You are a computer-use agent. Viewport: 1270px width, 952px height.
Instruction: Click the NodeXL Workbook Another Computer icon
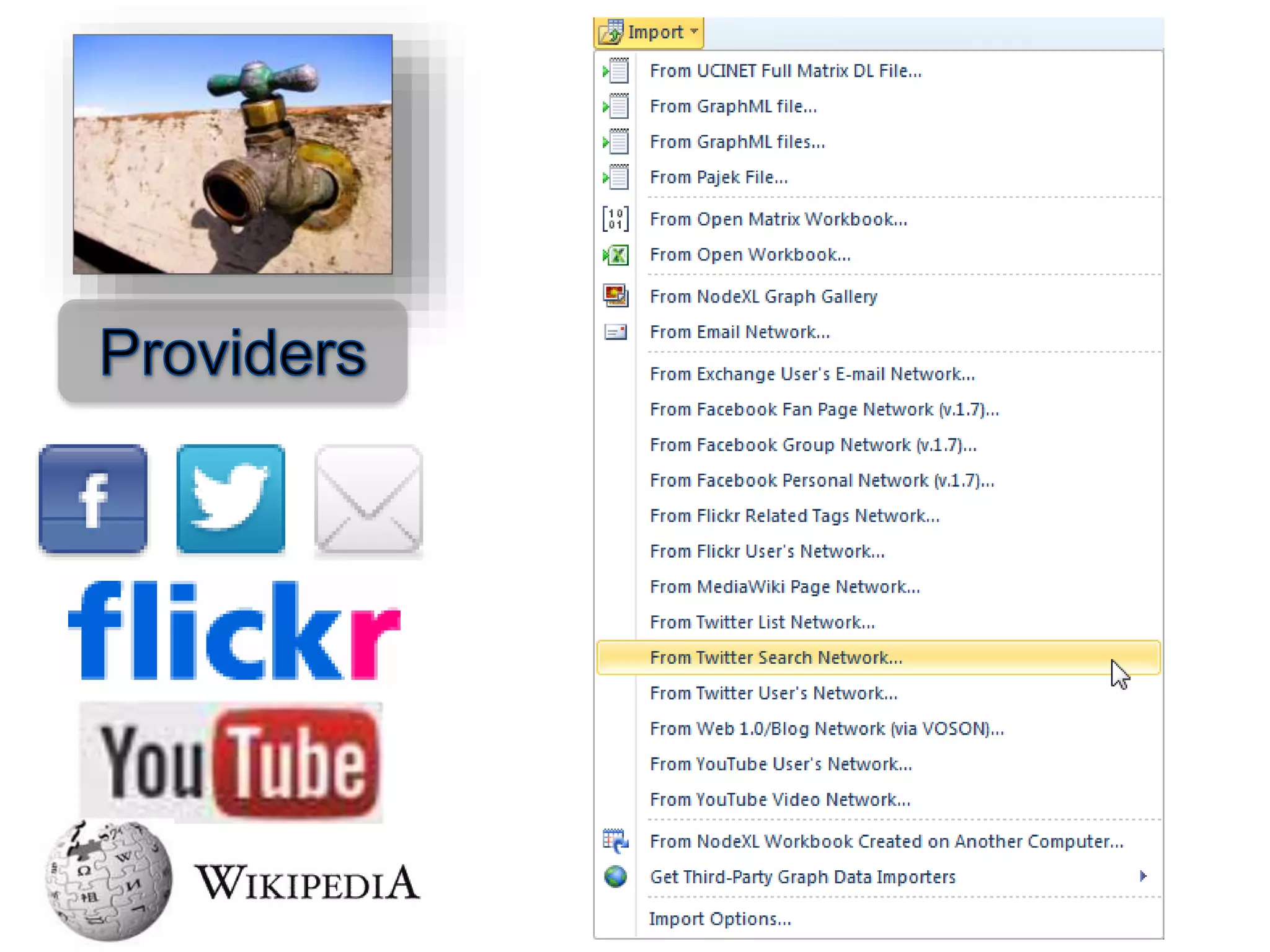click(x=616, y=841)
